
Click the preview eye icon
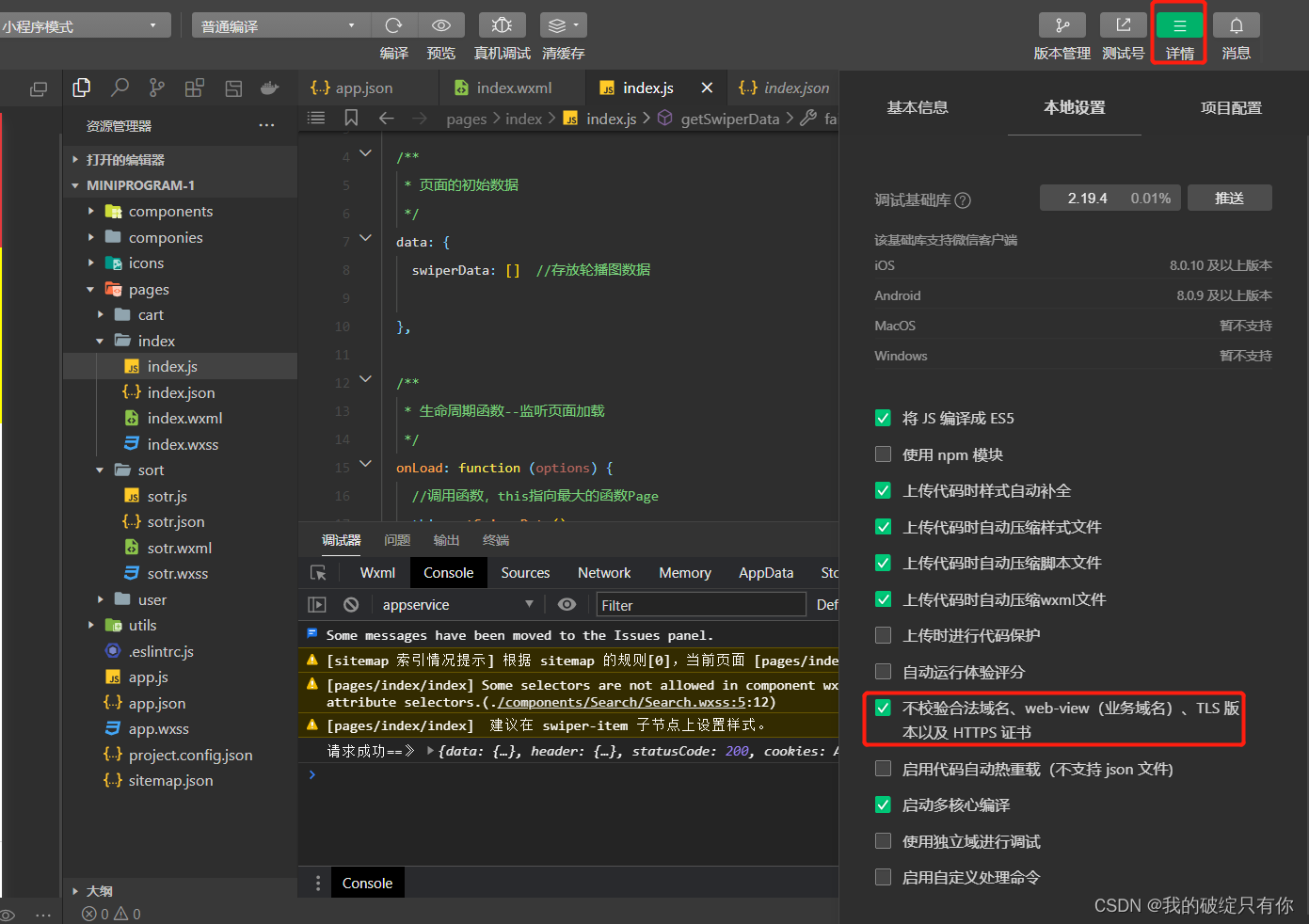pyautogui.click(x=440, y=25)
